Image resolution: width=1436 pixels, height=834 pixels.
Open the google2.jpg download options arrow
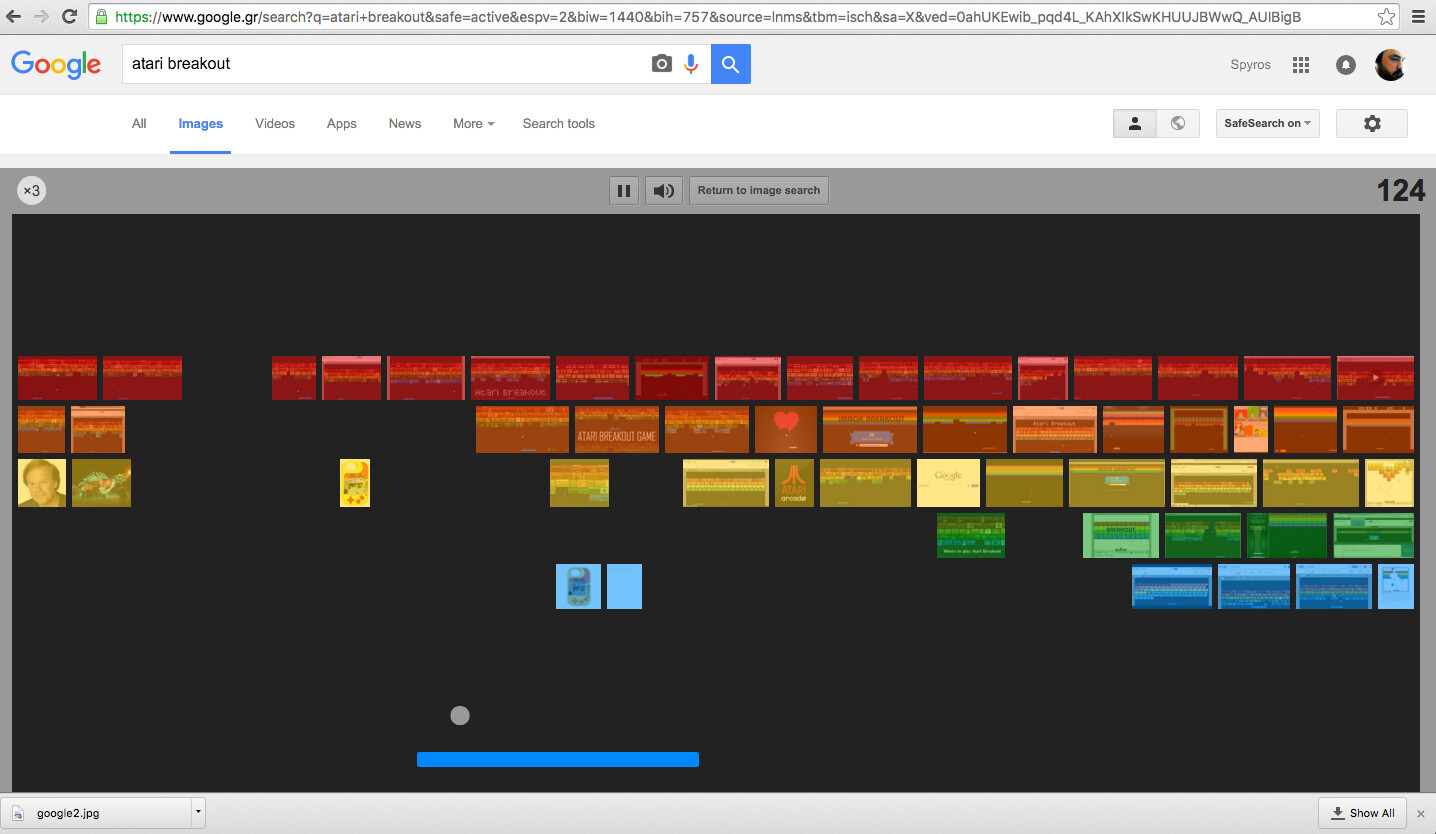[x=198, y=812]
